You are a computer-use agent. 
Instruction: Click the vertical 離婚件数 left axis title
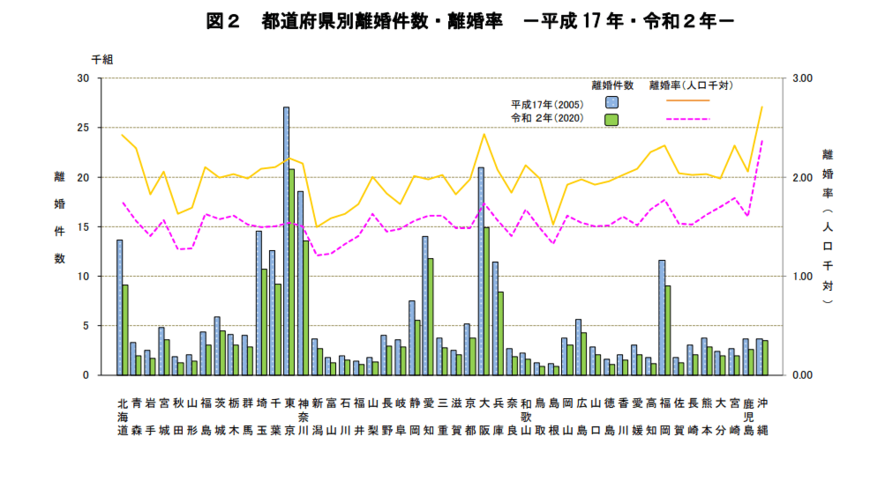[61, 217]
